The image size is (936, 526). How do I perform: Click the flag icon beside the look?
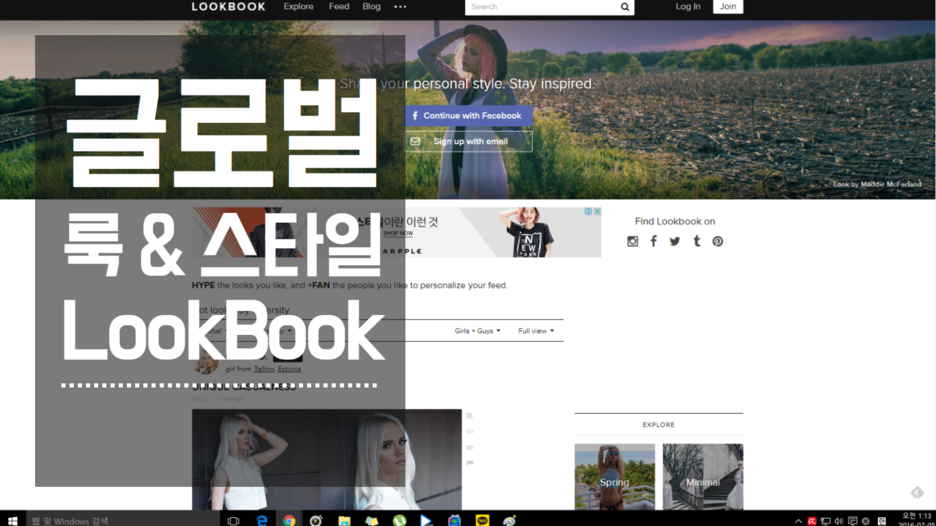pyautogui.click(x=470, y=463)
